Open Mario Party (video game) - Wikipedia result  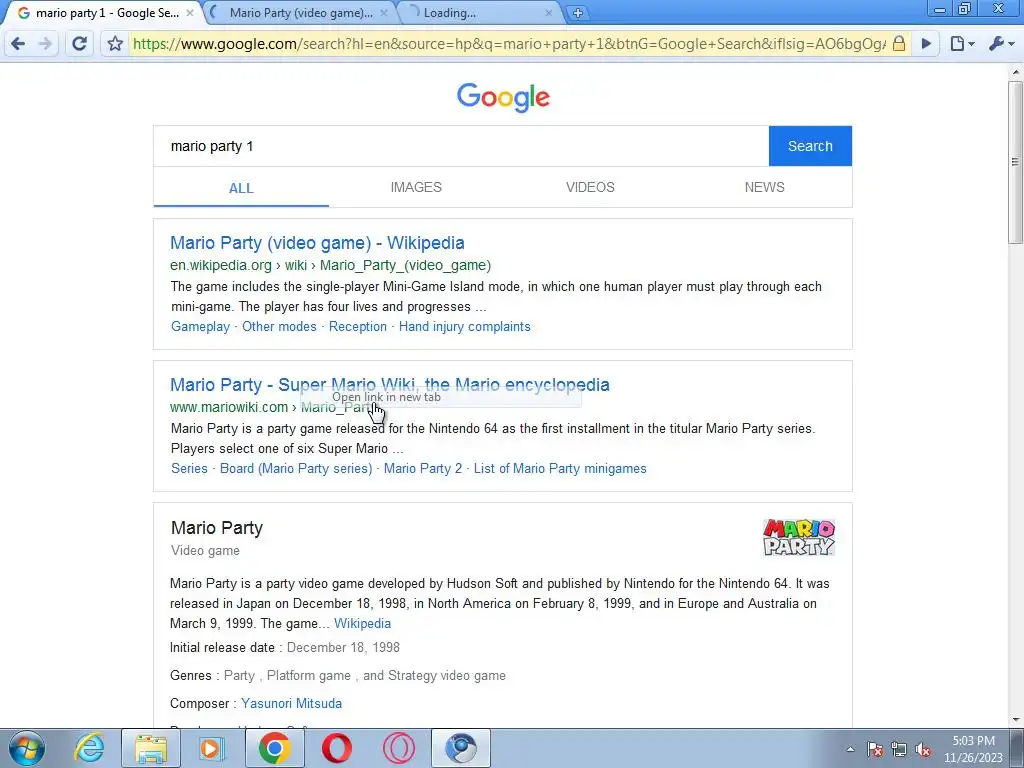click(x=317, y=243)
